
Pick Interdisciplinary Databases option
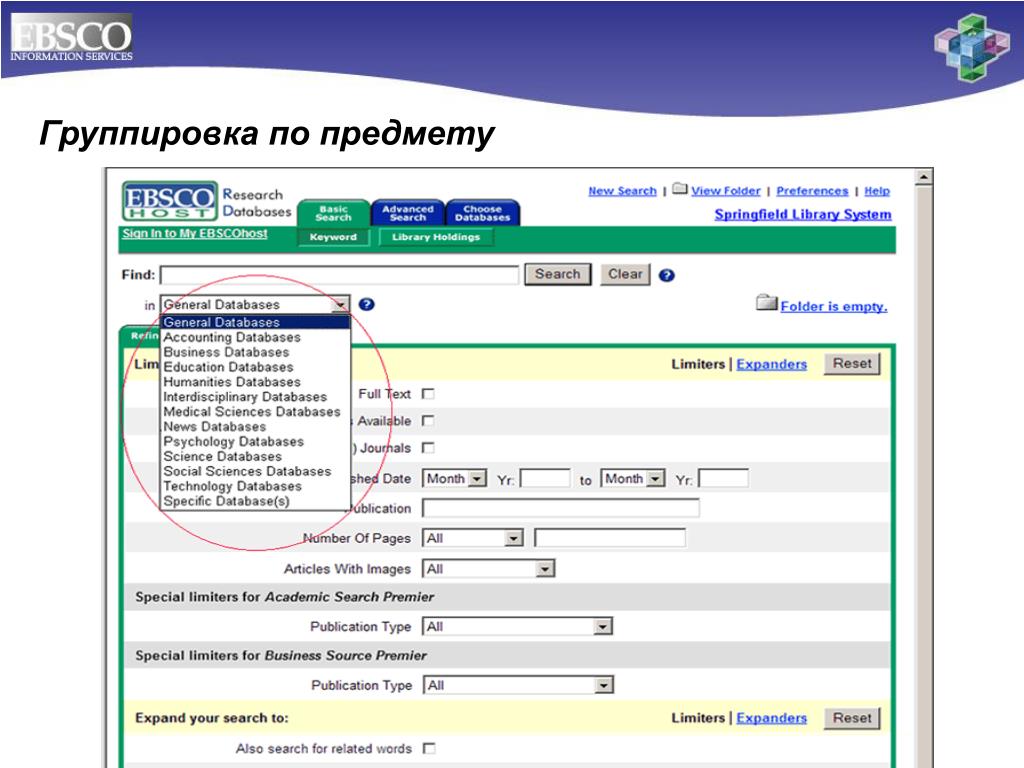pos(245,397)
